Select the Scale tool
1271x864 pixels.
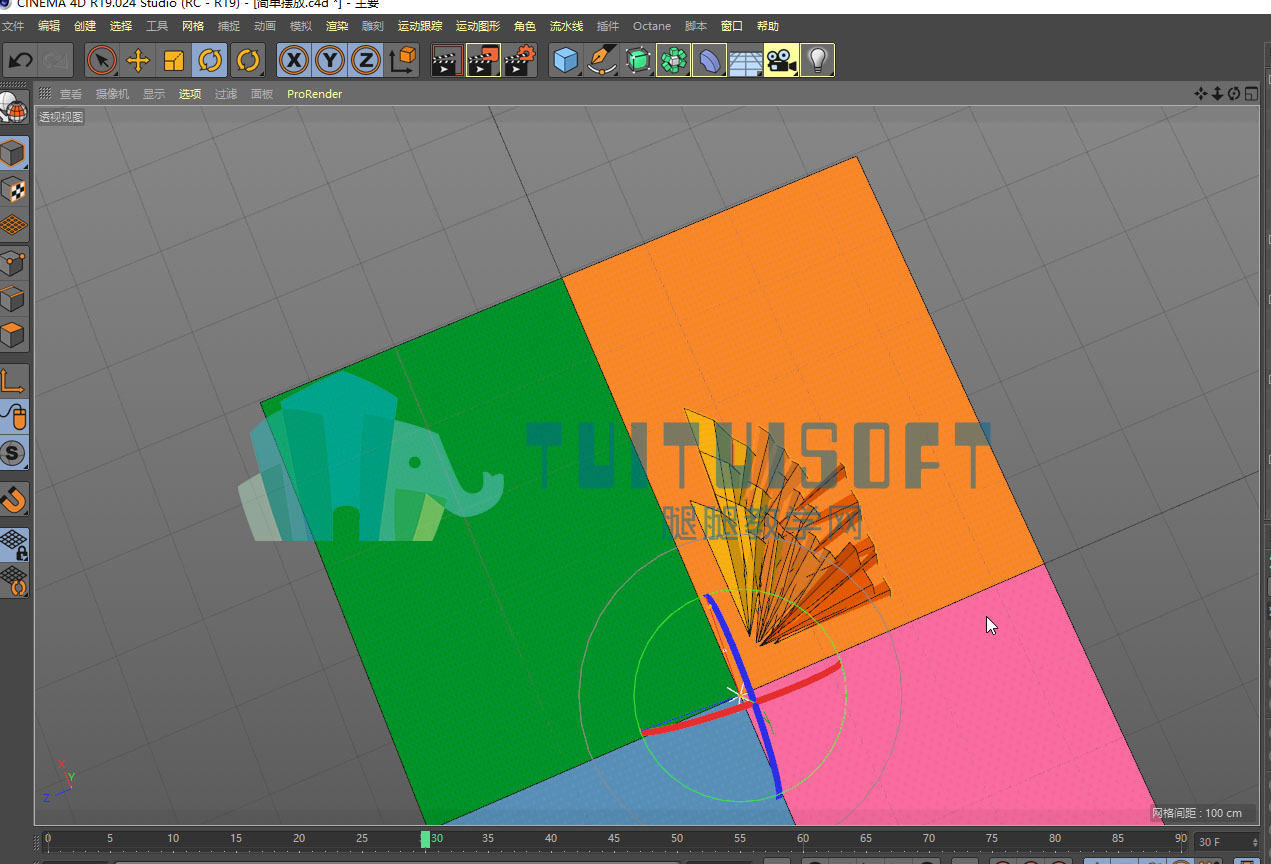click(174, 61)
